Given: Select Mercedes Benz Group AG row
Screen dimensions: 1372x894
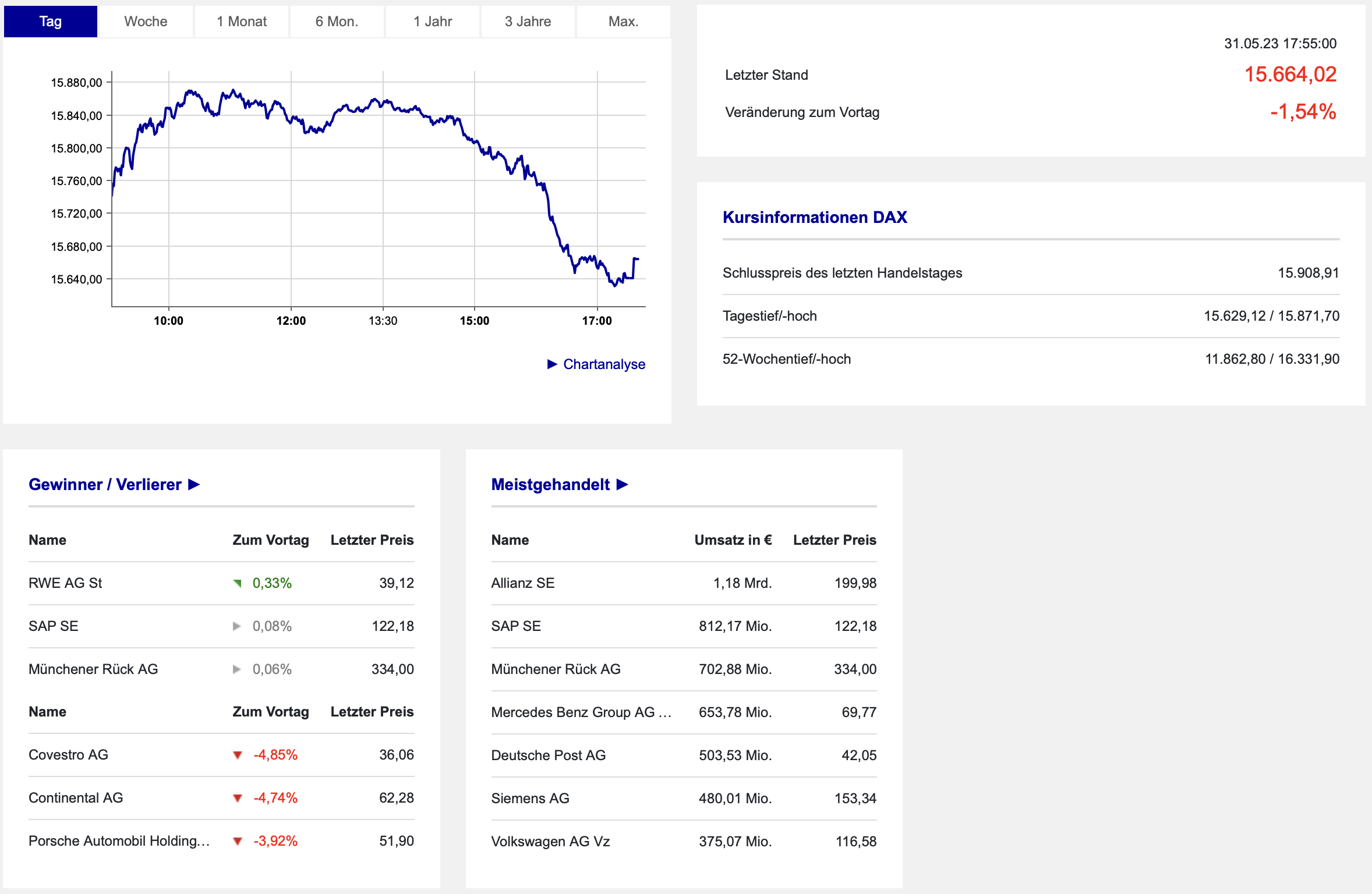Looking at the screenshot, I should (x=684, y=712).
